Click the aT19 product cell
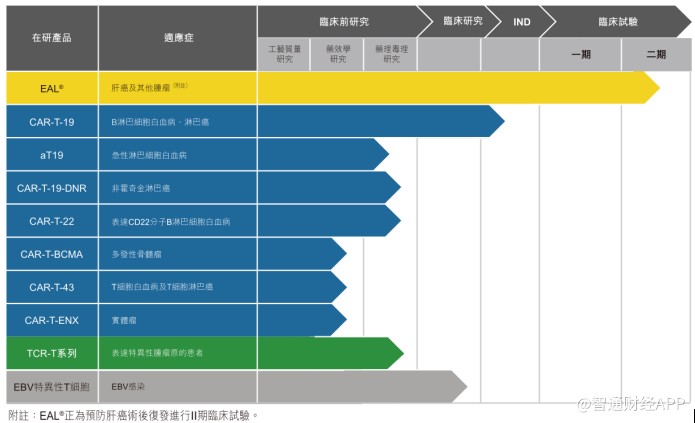 52,155
